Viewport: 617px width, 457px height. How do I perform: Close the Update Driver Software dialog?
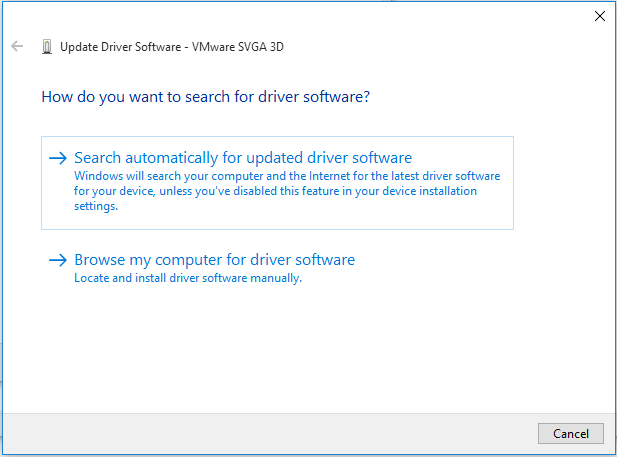(599, 16)
